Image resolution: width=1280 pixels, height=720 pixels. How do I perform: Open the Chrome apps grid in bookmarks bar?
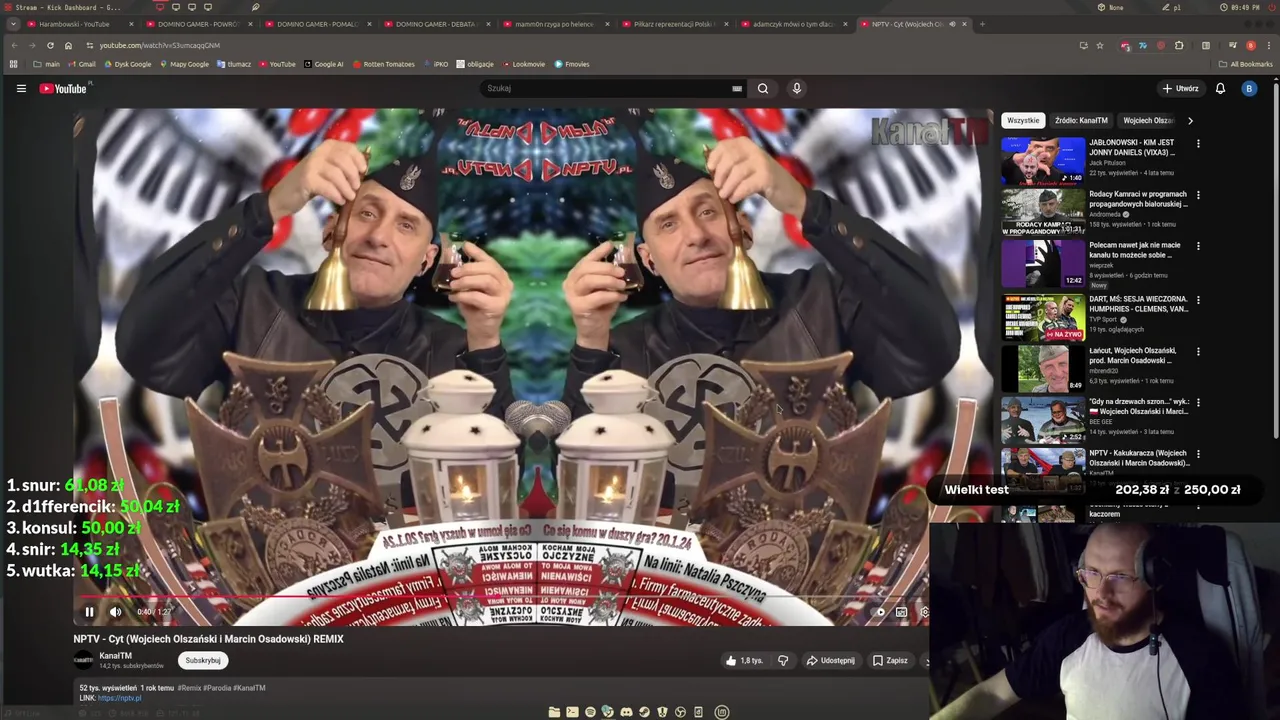point(13,64)
